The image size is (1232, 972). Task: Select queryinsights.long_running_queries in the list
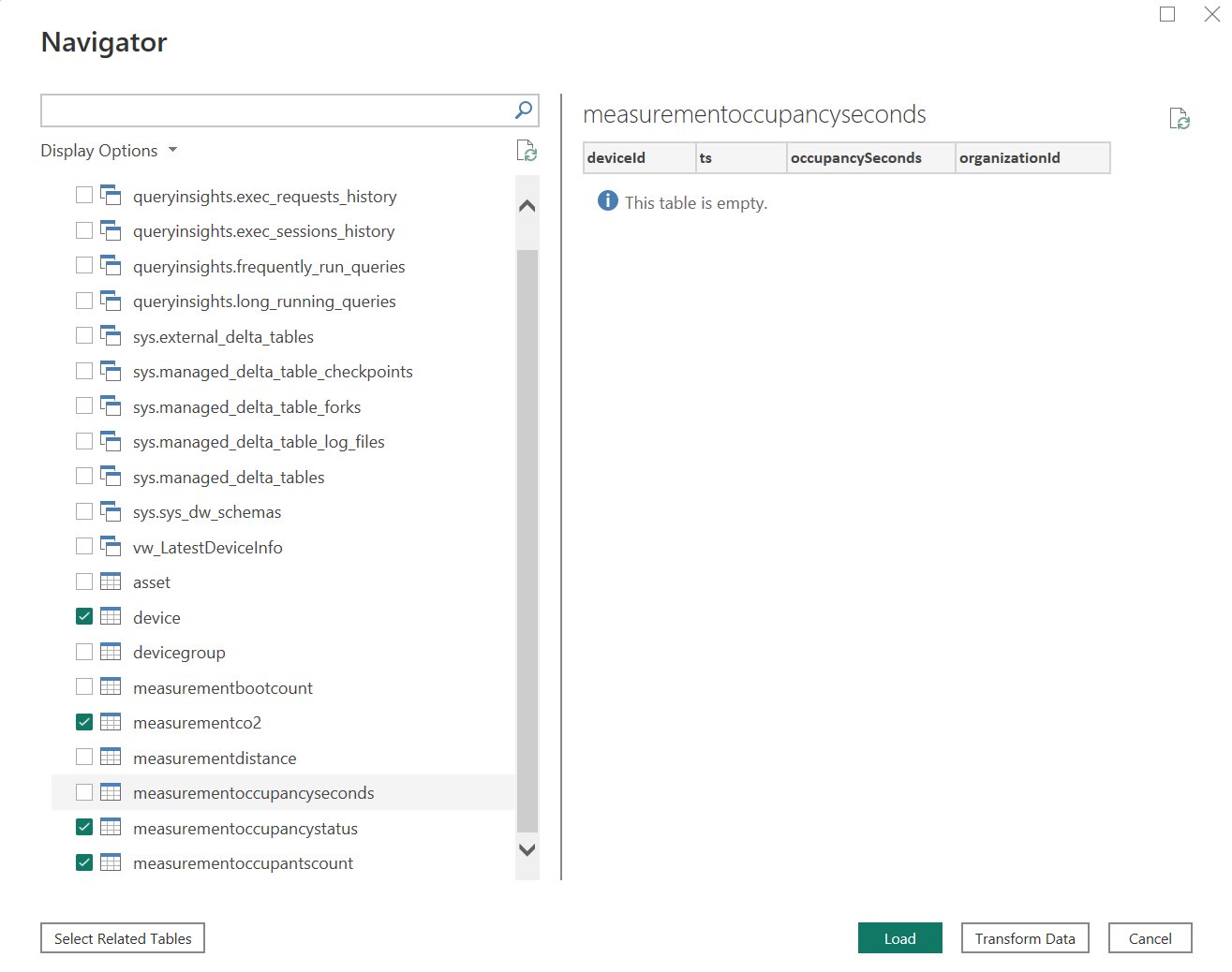click(x=264, y=302)
